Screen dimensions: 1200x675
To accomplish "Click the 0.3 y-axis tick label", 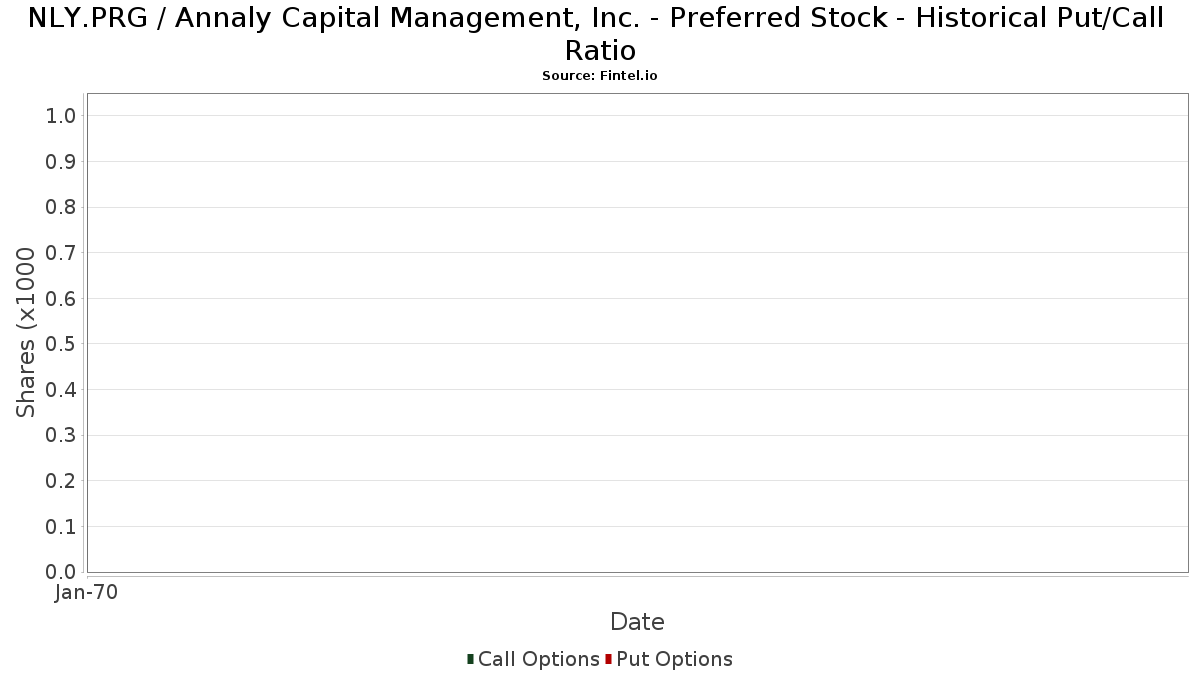I will 61,435.
